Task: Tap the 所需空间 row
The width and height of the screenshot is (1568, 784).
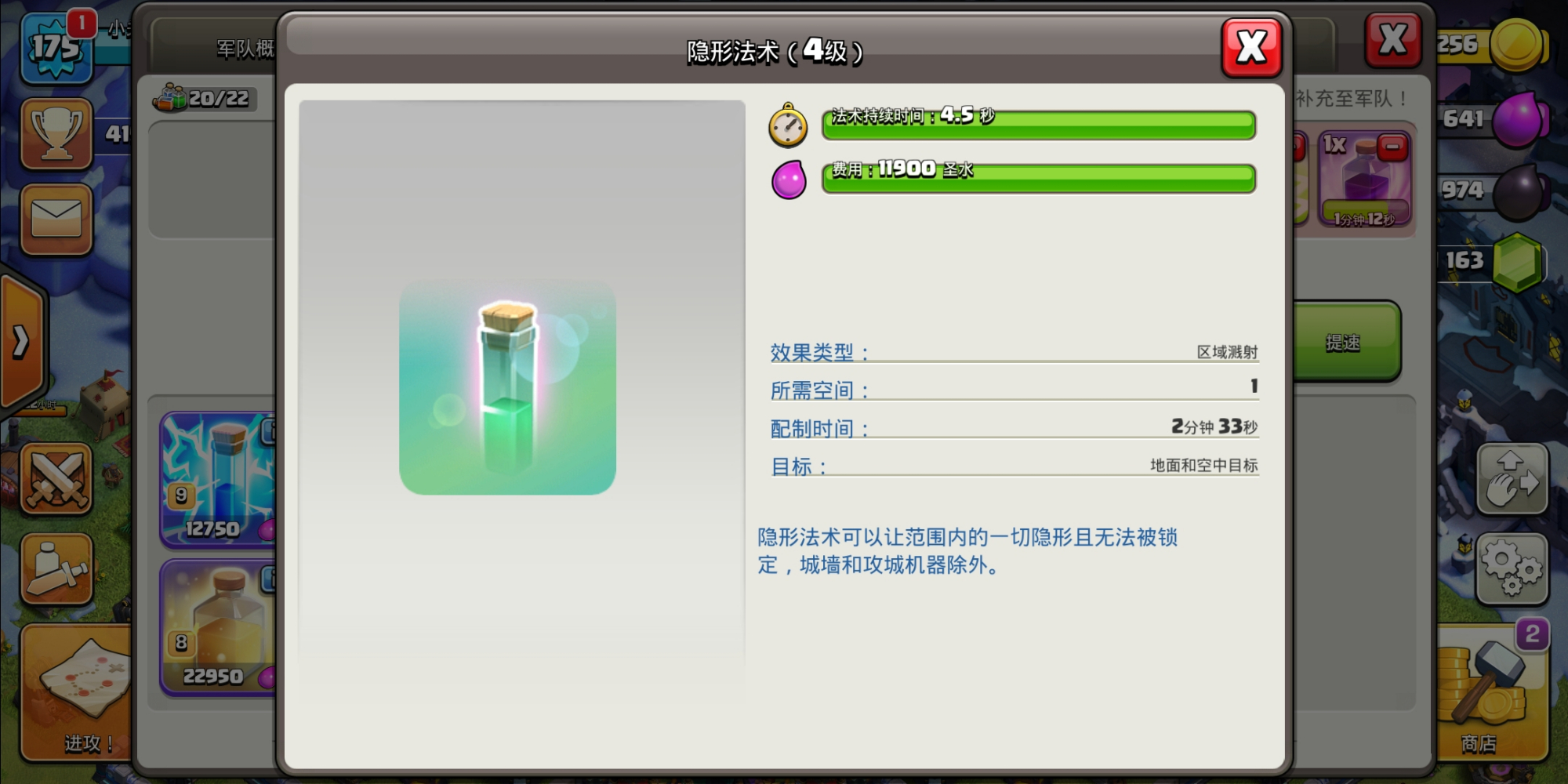Action: coord(1014,389)
